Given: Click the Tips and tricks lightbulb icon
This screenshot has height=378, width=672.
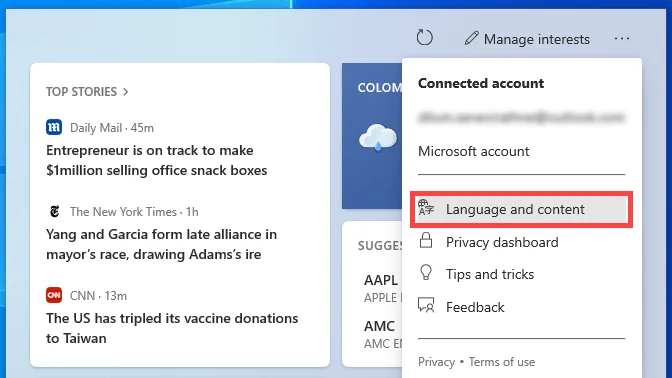Looking at the screenshot, I should coord(426,273).
